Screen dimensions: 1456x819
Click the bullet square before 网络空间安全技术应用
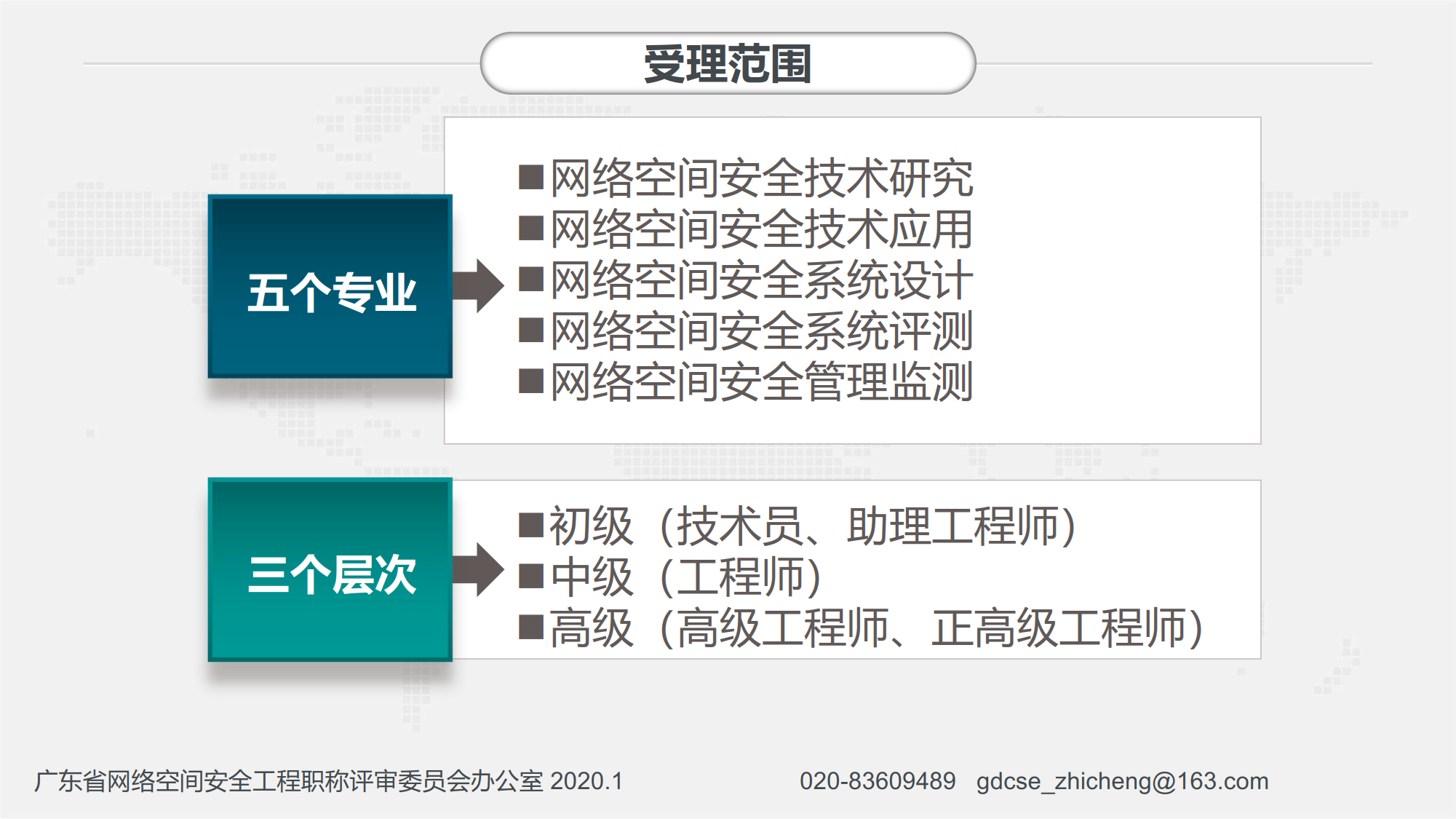pyautogui.click(x=531, y=228)
